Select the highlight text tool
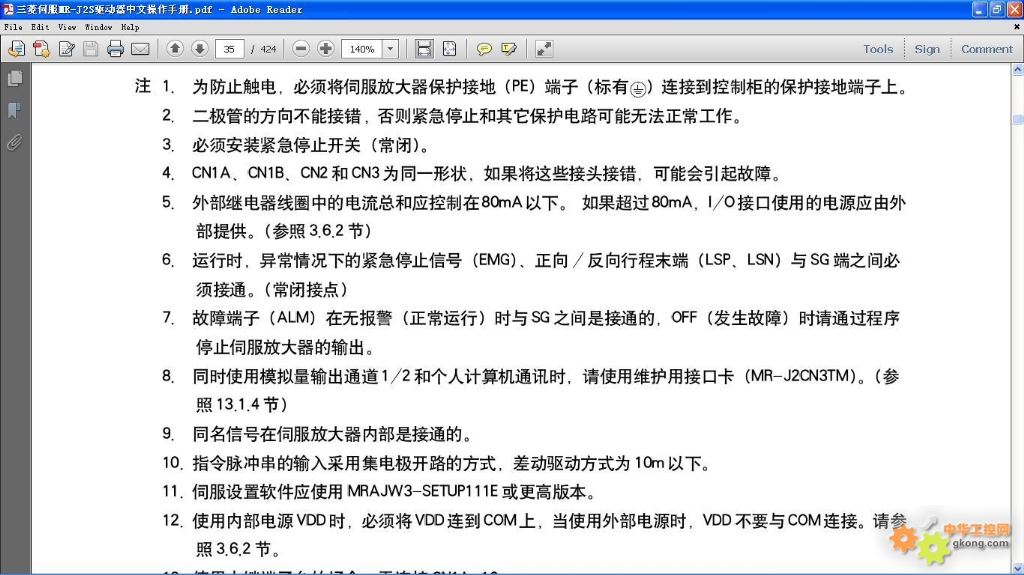 click(x=509, y=49)
